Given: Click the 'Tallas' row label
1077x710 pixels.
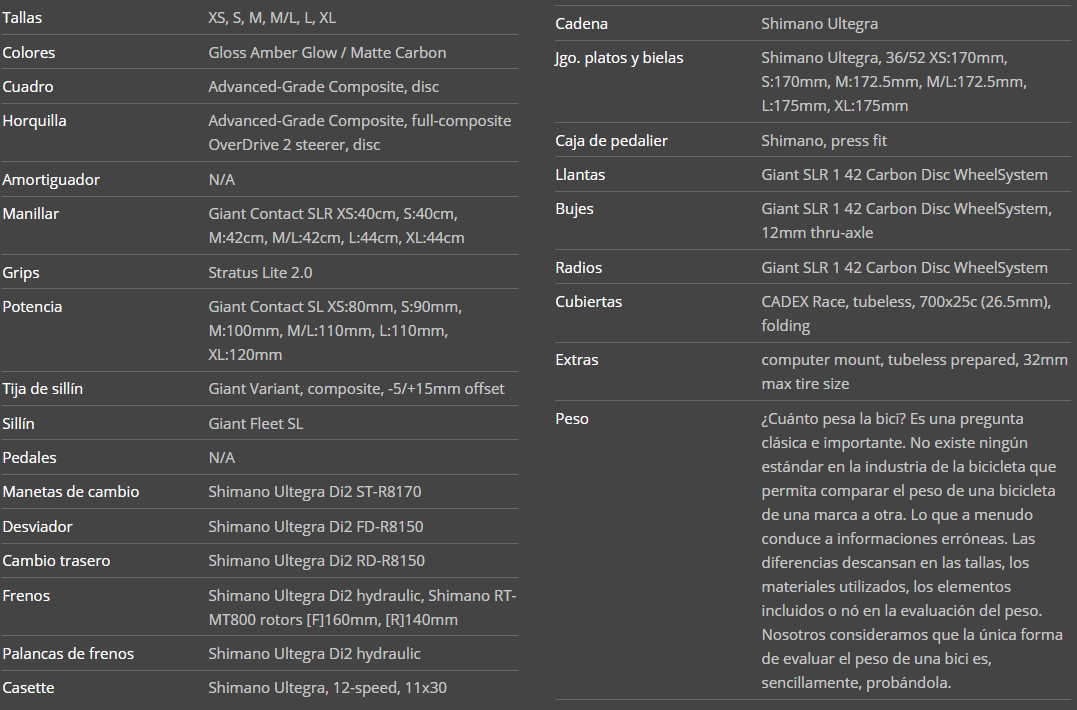Looking at the screenshot, I should pos(23,18).
